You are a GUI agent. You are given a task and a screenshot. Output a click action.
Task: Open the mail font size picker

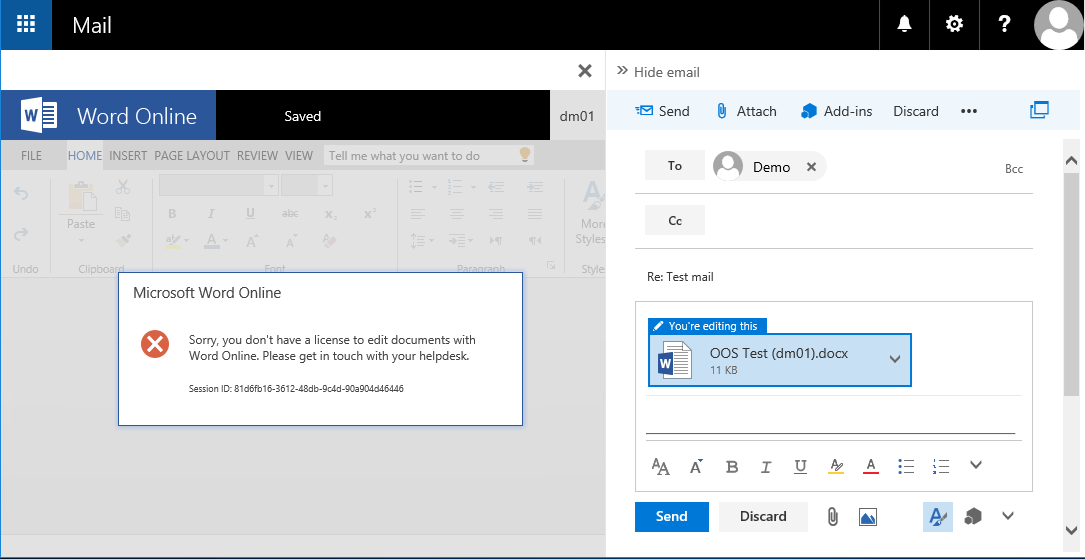[x=661, y=466]
